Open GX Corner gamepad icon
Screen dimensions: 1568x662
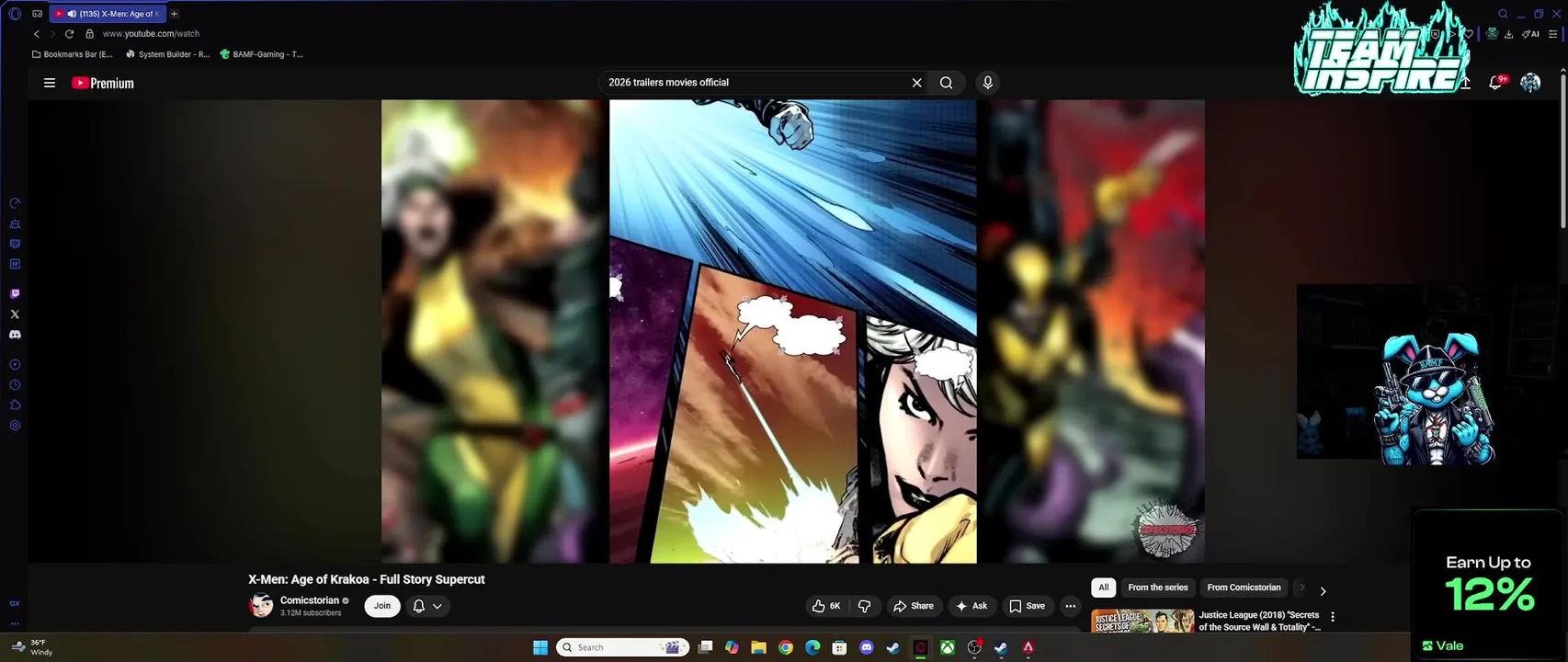[37, 14]
